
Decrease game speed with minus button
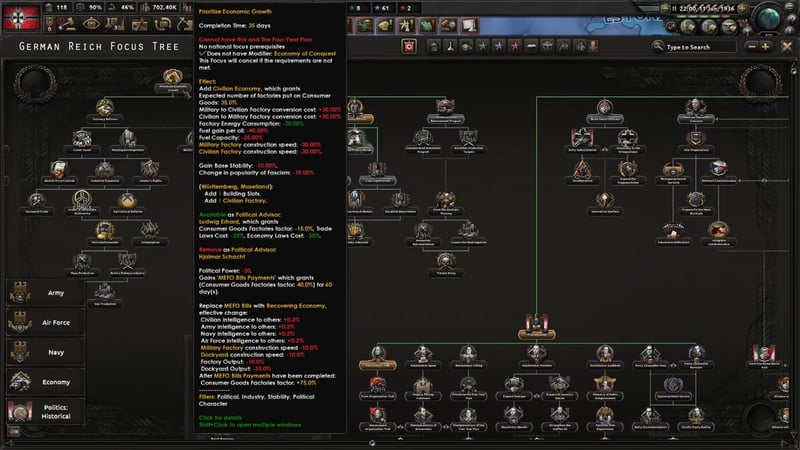(665, 8)
